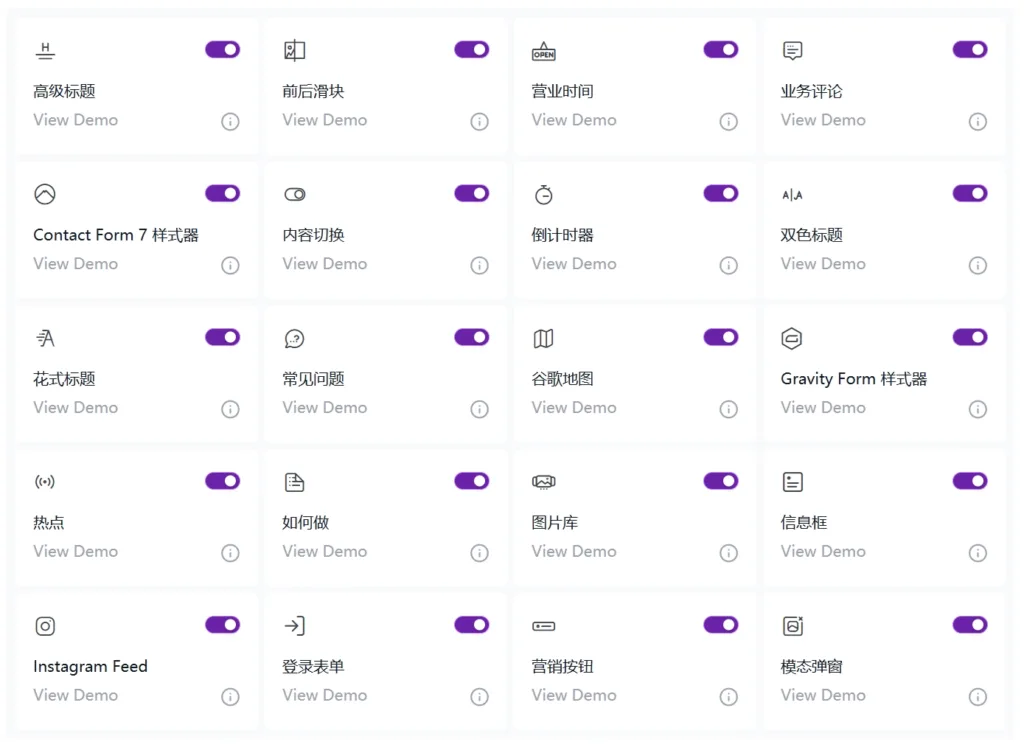Open View Demo for Gravity Form 样式器
Screen dimensions: 1024x753
[822, 408]
